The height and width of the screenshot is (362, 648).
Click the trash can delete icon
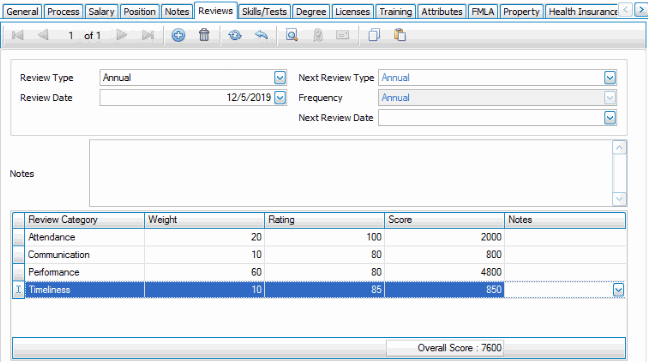(x=204, y=36)
